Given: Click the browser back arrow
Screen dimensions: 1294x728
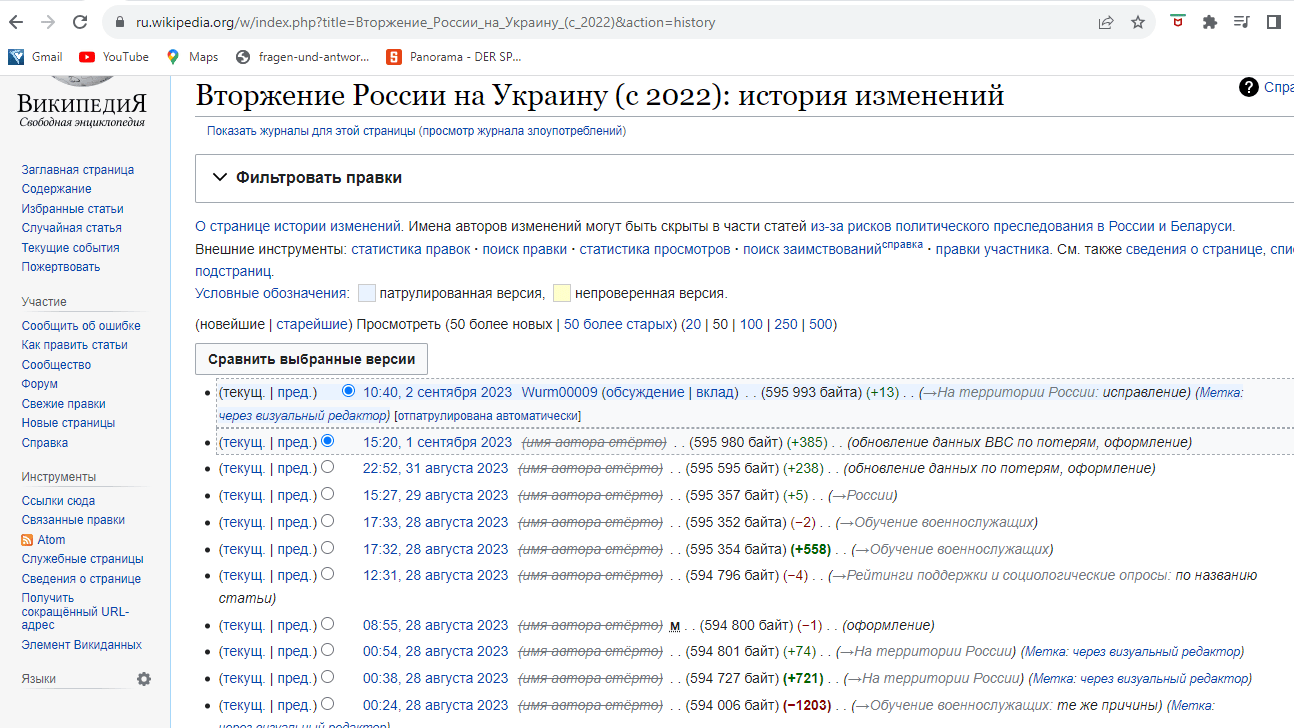Looking at the screenshot, I should pyautogui.click(x=19, y=22).
